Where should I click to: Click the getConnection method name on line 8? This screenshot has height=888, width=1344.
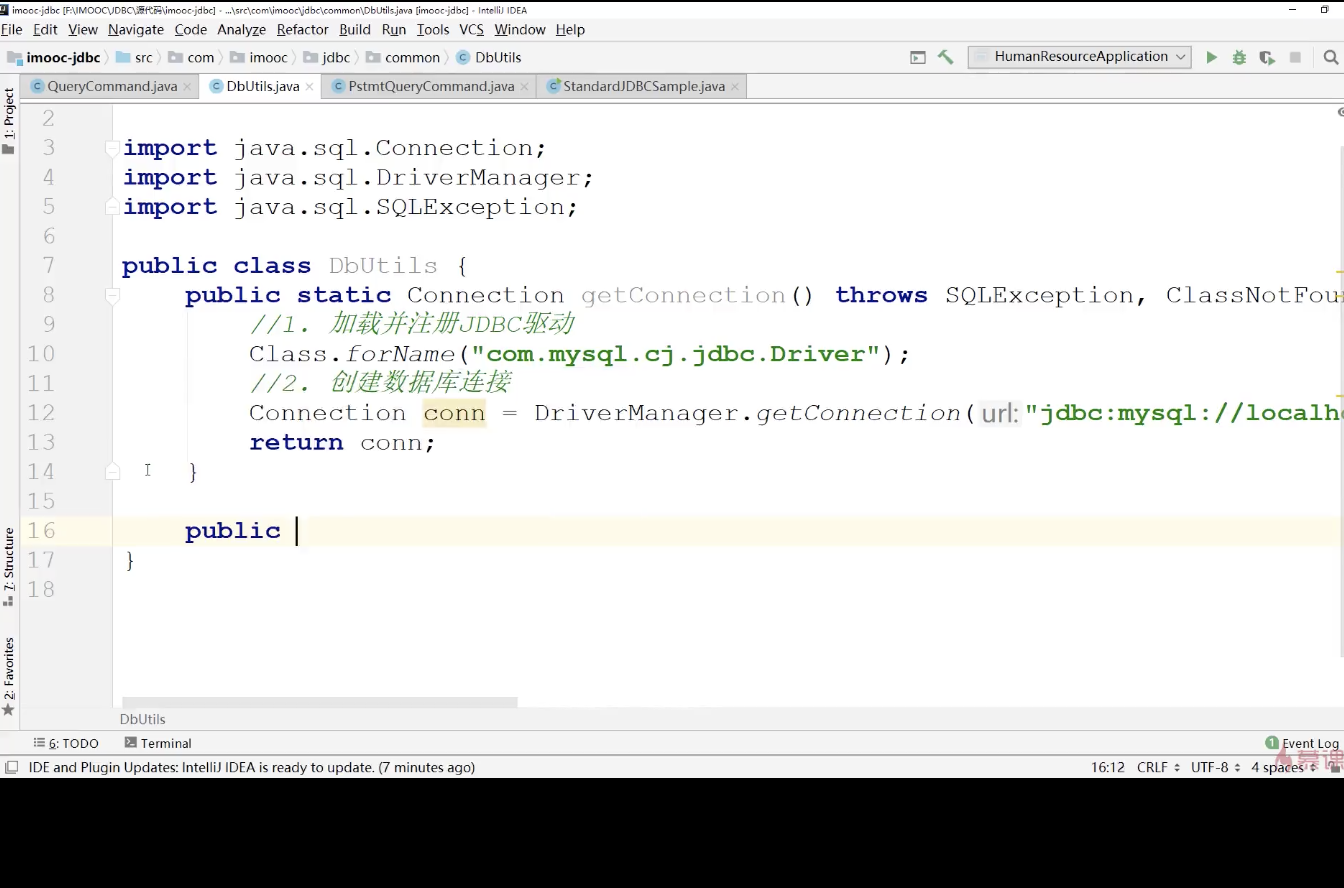[x=683, y=295]
